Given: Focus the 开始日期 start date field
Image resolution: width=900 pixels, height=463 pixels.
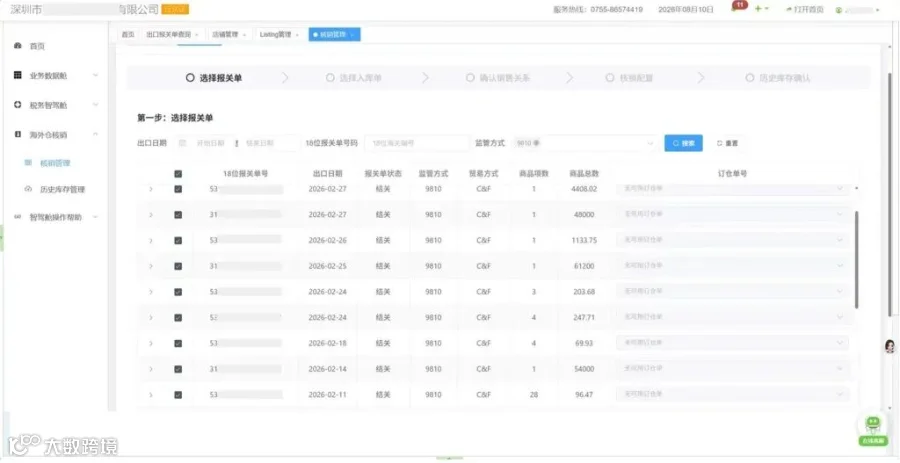Looking at the screenshot, I should 212,143.
